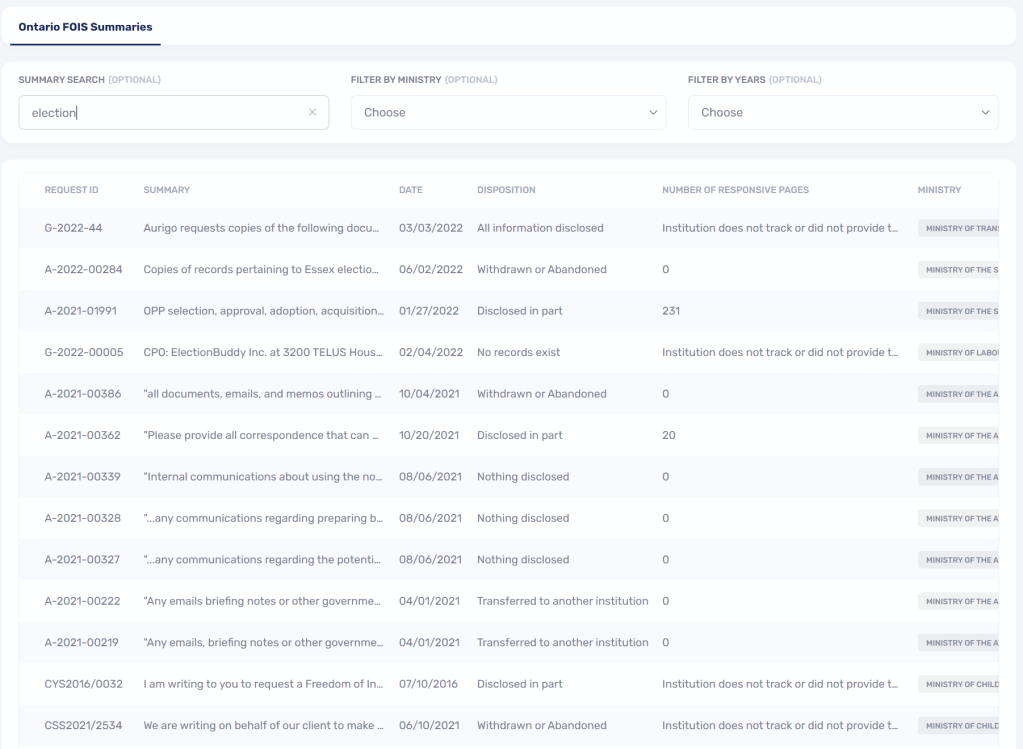
Task: Click the Disposition column header
Action: [506, 190]
